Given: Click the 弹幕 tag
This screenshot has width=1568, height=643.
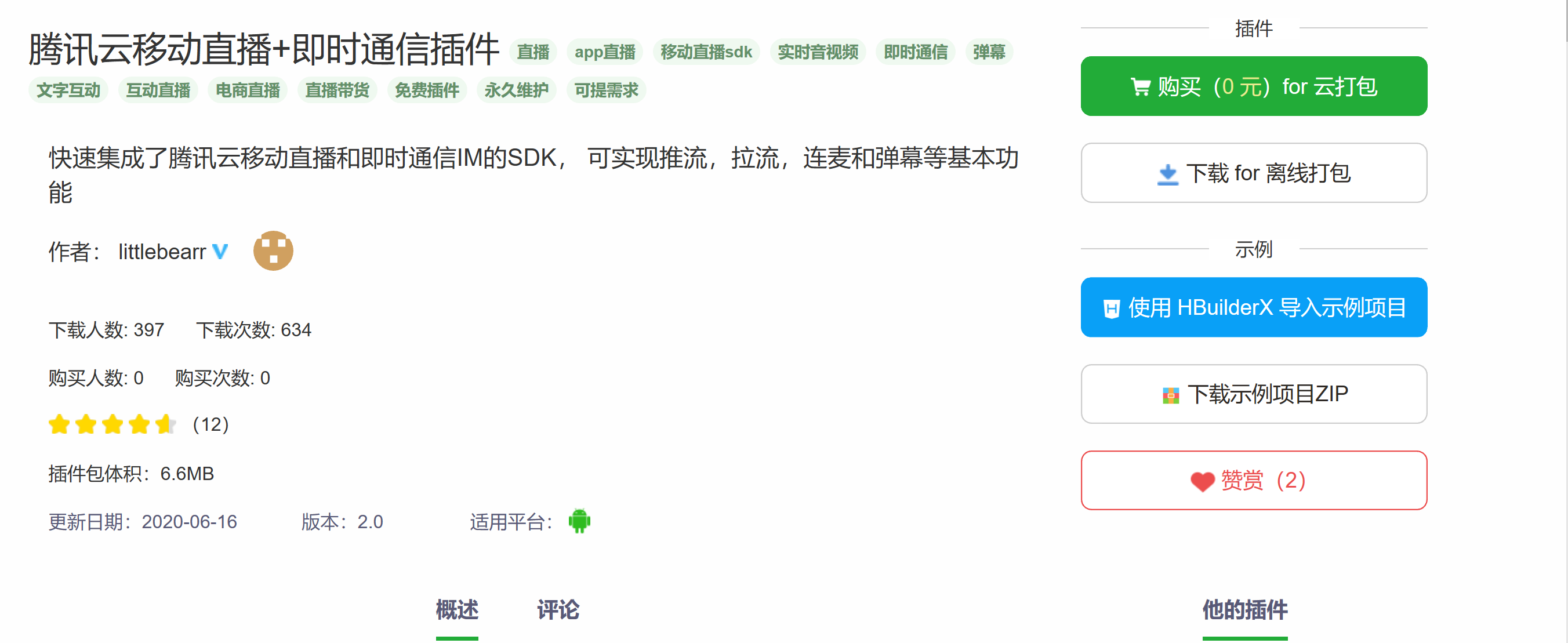Looking at the screenshot, I should (989, 52).
